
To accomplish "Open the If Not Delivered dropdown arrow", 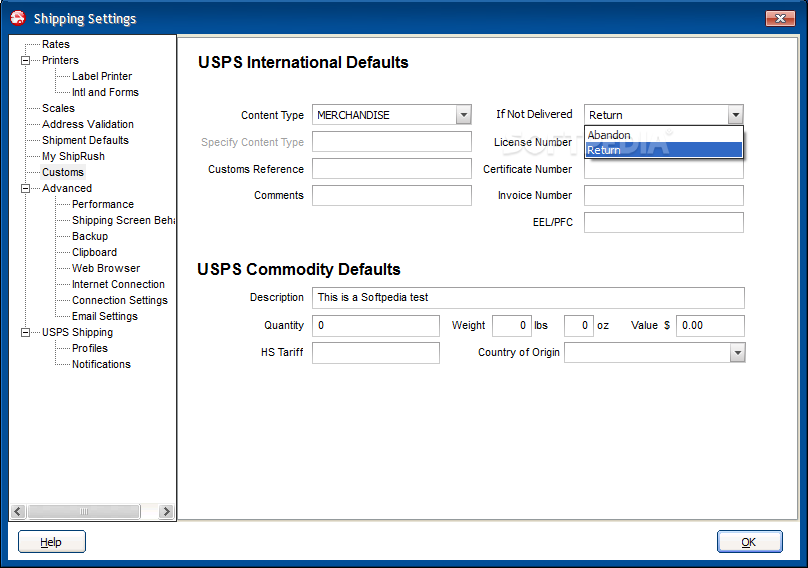I will (x=735, y=114).
